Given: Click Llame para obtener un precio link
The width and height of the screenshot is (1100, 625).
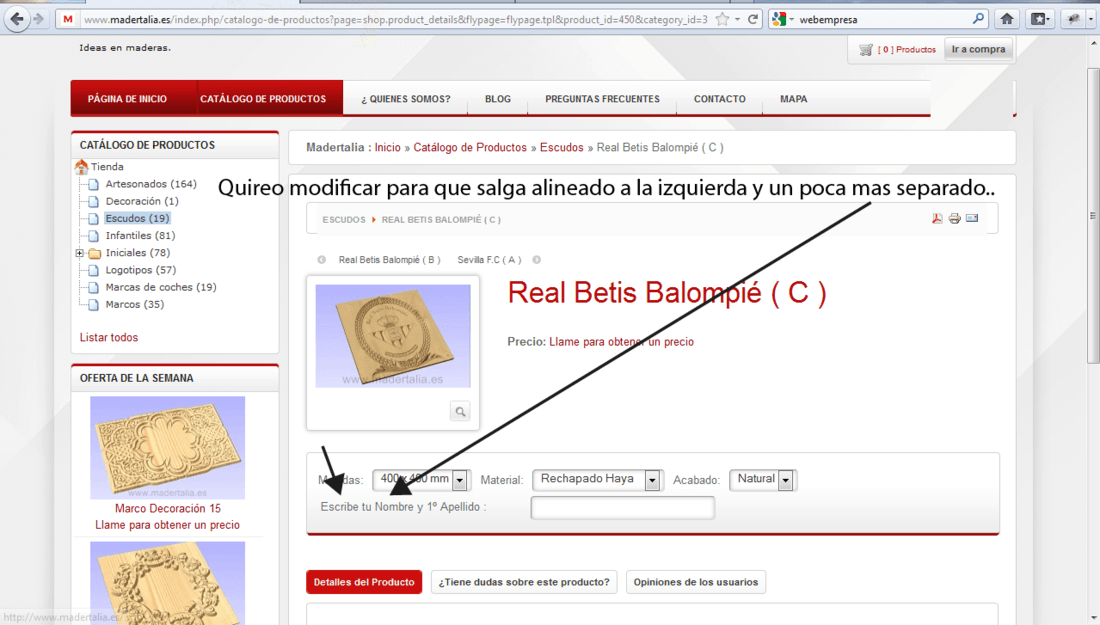Looking at the screenshot, I should click(622, 342).
